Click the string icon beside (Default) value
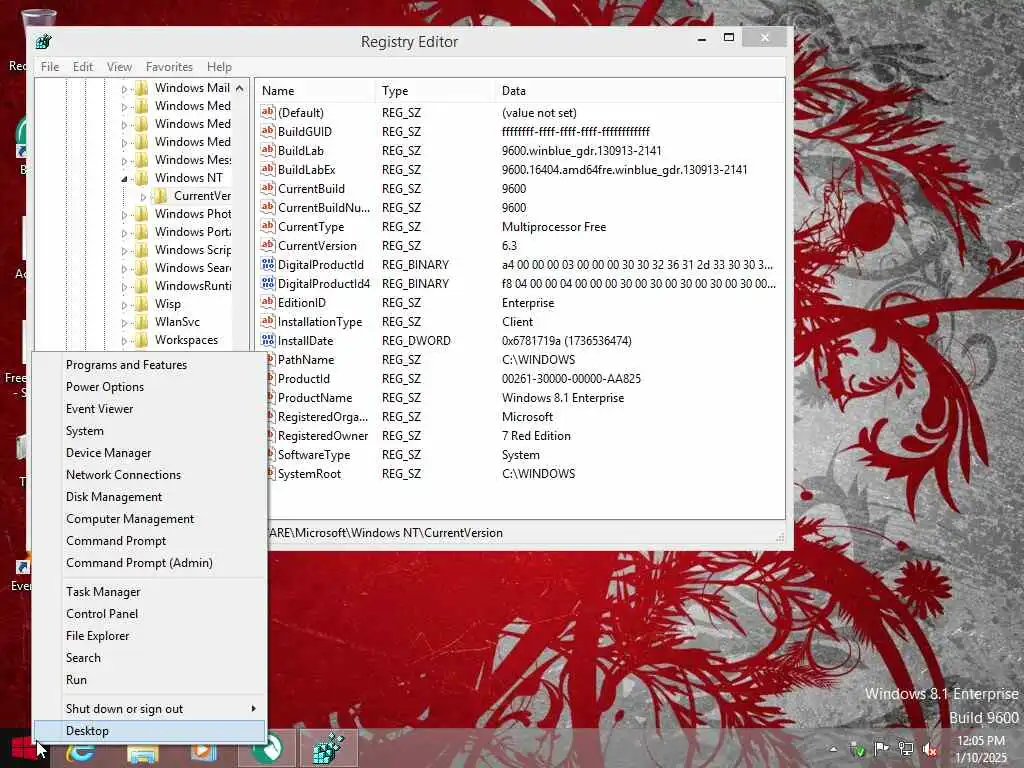The height and width of the screenshot is (768, 1024). coord(268,112)
